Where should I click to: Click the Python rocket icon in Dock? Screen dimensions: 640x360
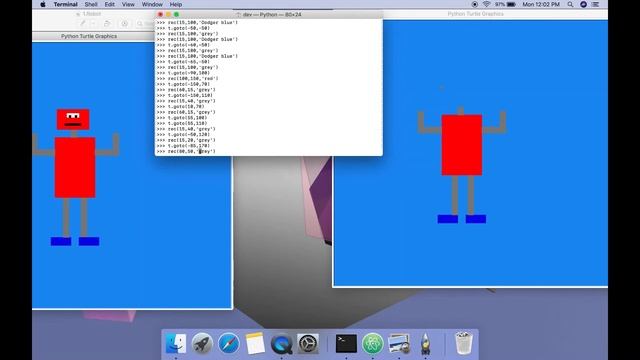(425, 343)
